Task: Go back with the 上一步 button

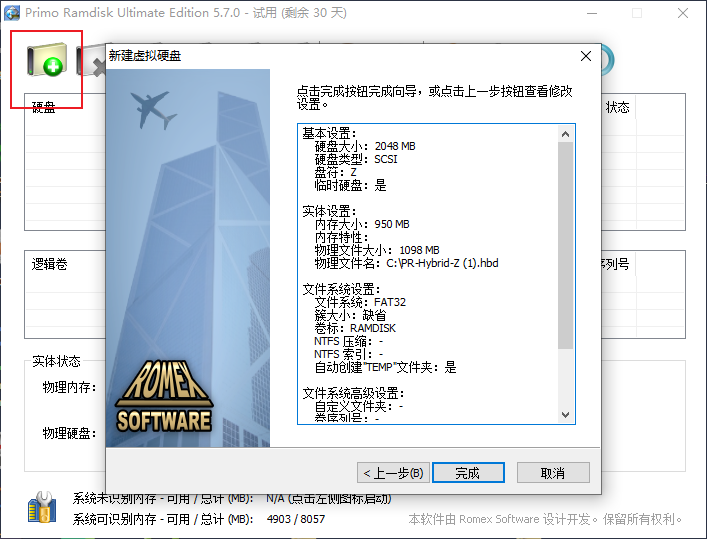Action: pyautogui.click(x=393, y=473)
